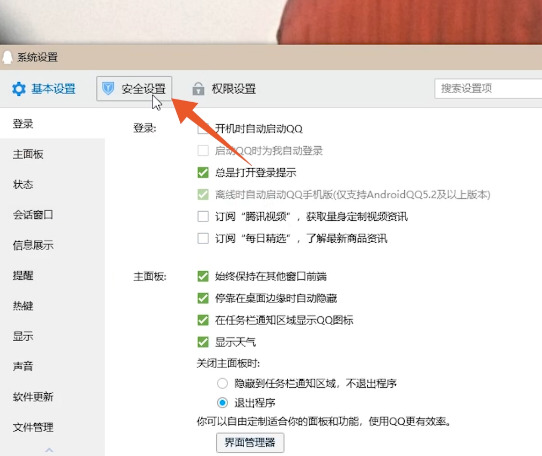Uncheck 始终保持在其他窗口前端
This screenshot has width=542, height=456.
(203, 276)
